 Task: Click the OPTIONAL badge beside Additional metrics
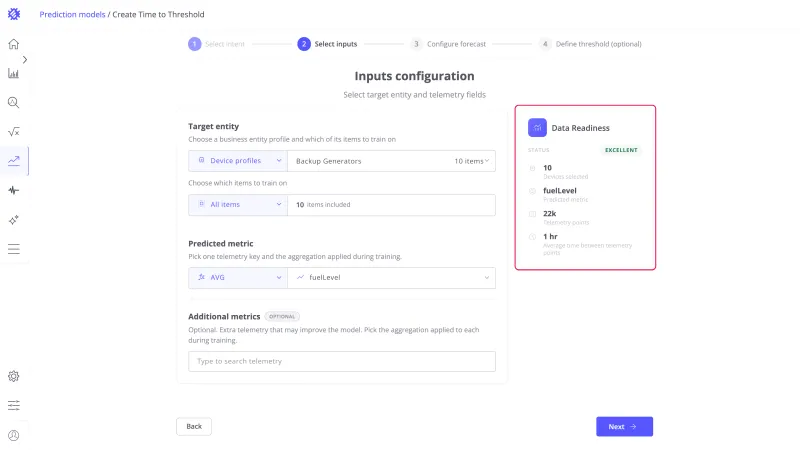(x=282, y=316)
